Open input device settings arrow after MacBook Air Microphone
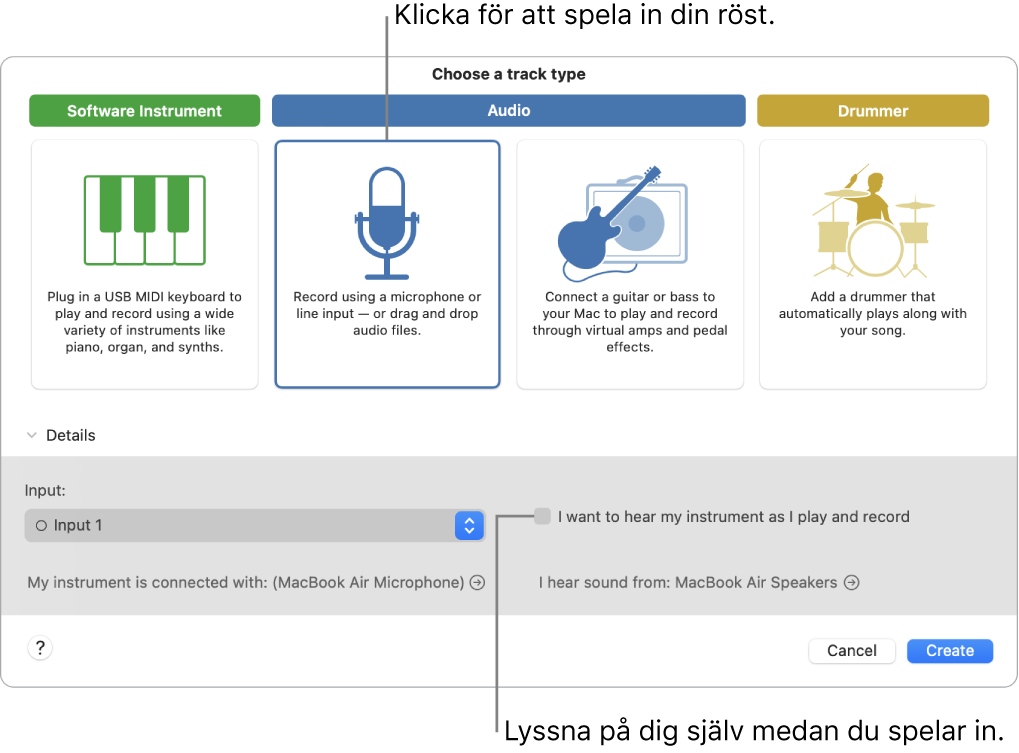The height and width of the screenshot is (753, 1019). [477, 582]
